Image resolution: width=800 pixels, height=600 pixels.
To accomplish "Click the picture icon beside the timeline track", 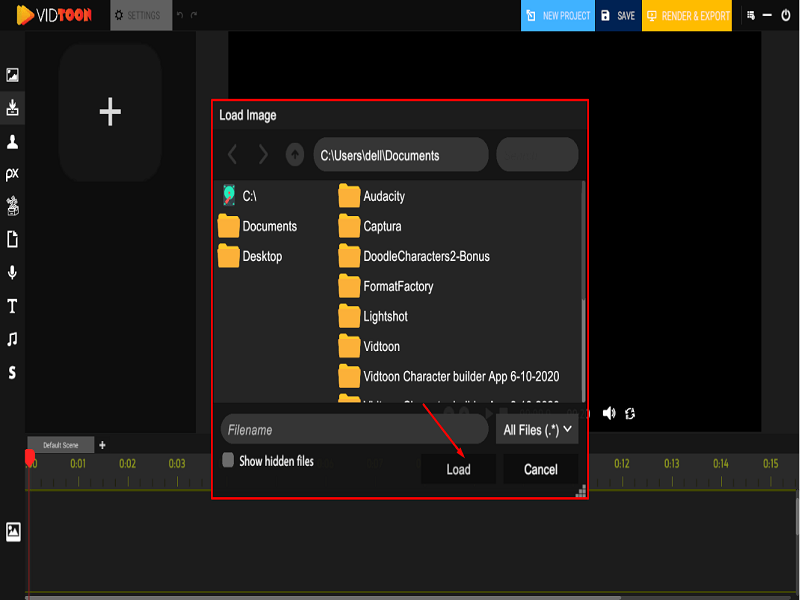I will (13, 532).
